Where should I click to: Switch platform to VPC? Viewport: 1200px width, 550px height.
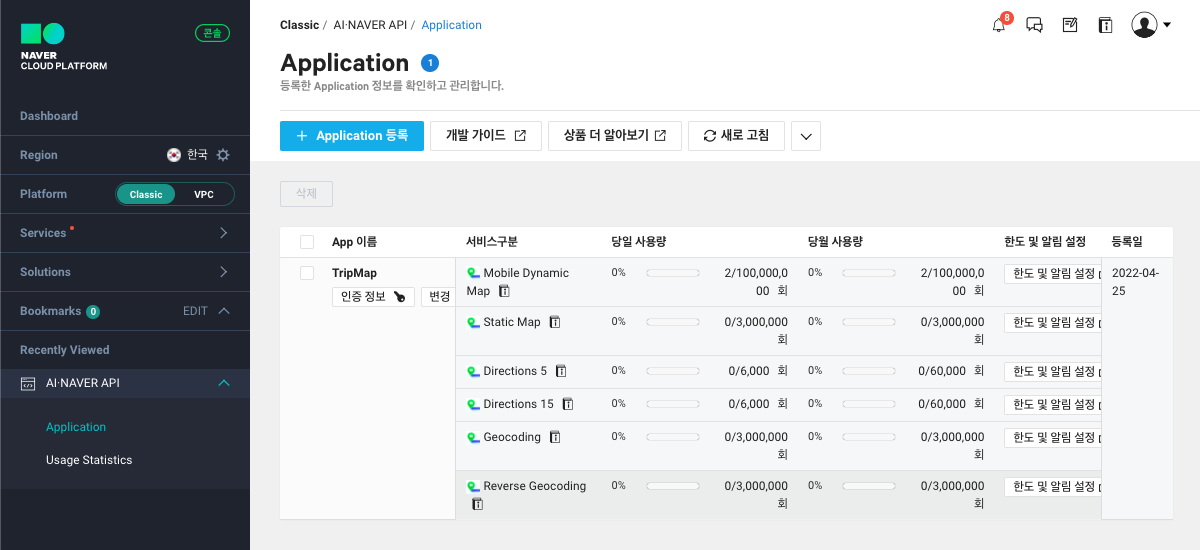(204, 194)
